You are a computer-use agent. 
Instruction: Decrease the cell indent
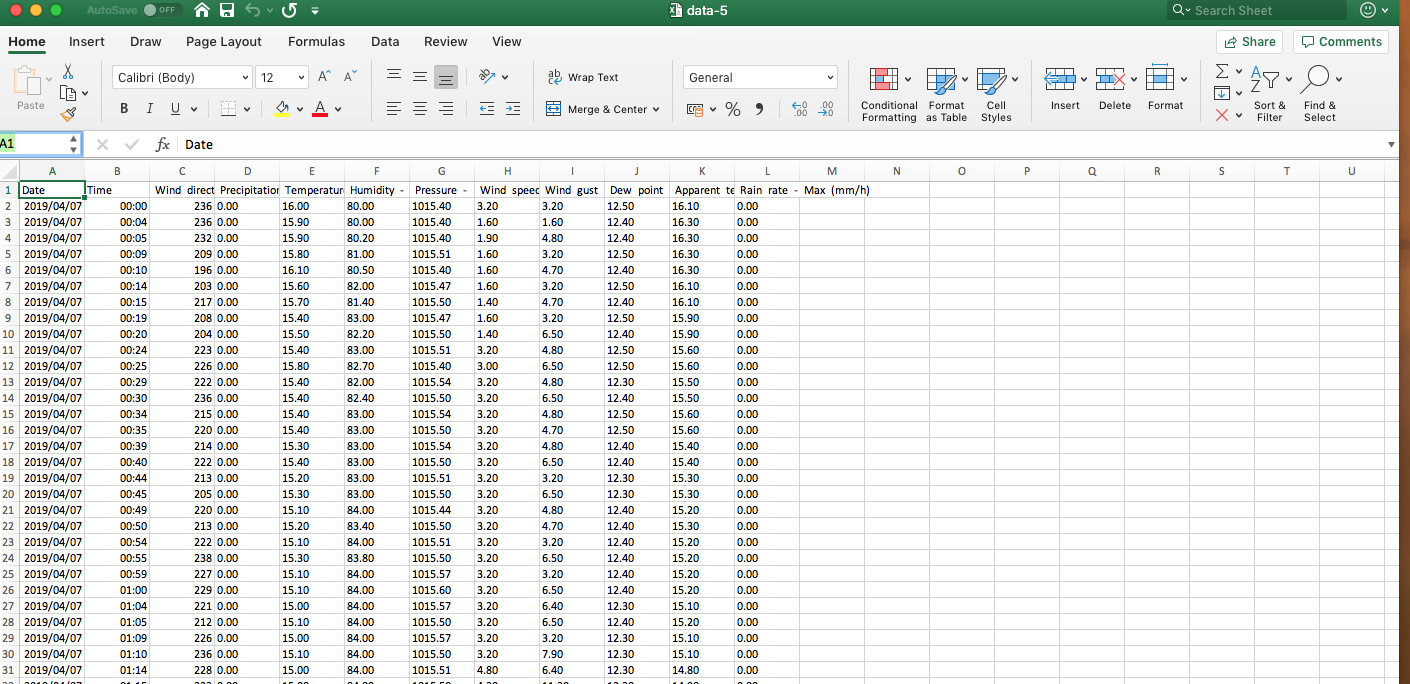[487, 109]
